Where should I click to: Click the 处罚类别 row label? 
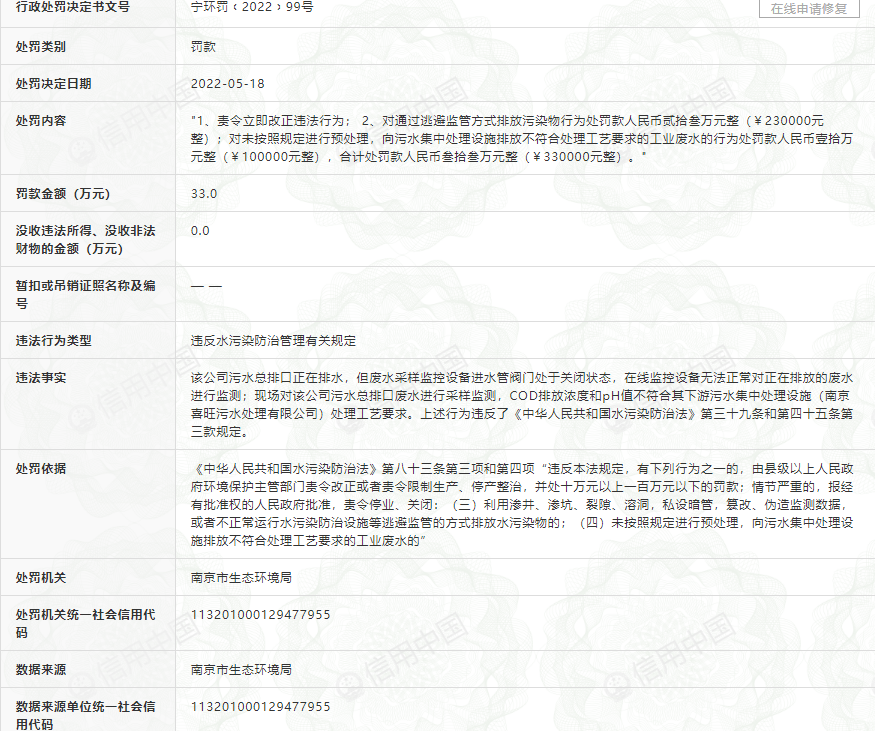pos(41,47)
